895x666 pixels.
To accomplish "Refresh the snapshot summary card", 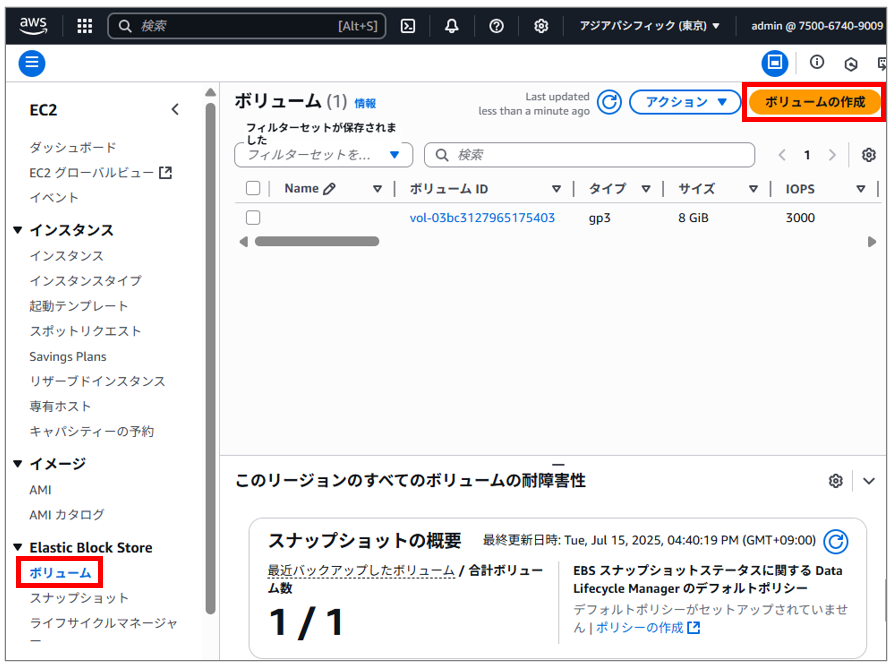I will tap(836, 541).
